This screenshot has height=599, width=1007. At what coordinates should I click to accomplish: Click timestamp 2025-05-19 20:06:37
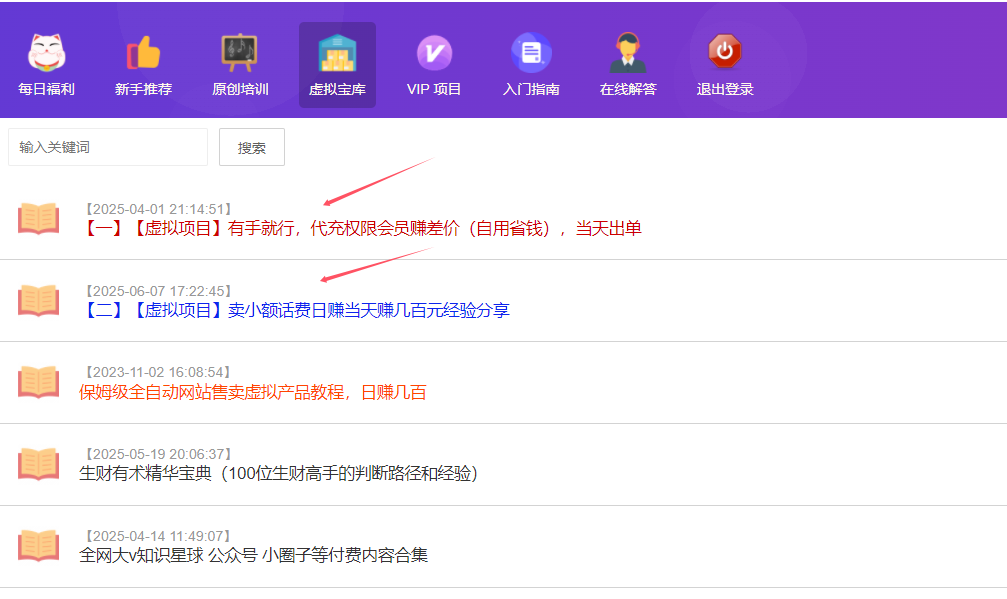pyautogui.click(x=158, y=455)
